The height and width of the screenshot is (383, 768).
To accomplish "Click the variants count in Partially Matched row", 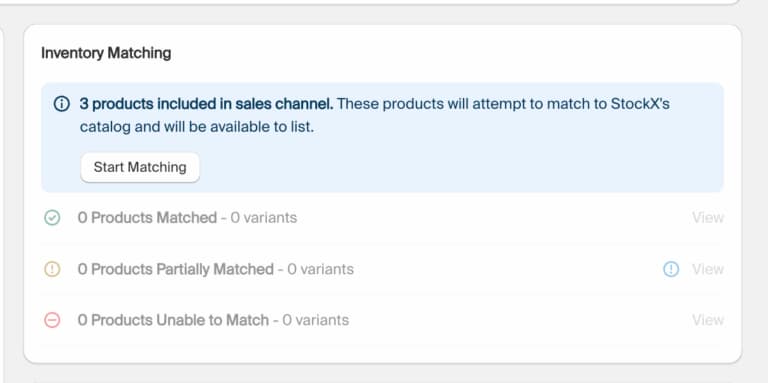I will point(320,269).
